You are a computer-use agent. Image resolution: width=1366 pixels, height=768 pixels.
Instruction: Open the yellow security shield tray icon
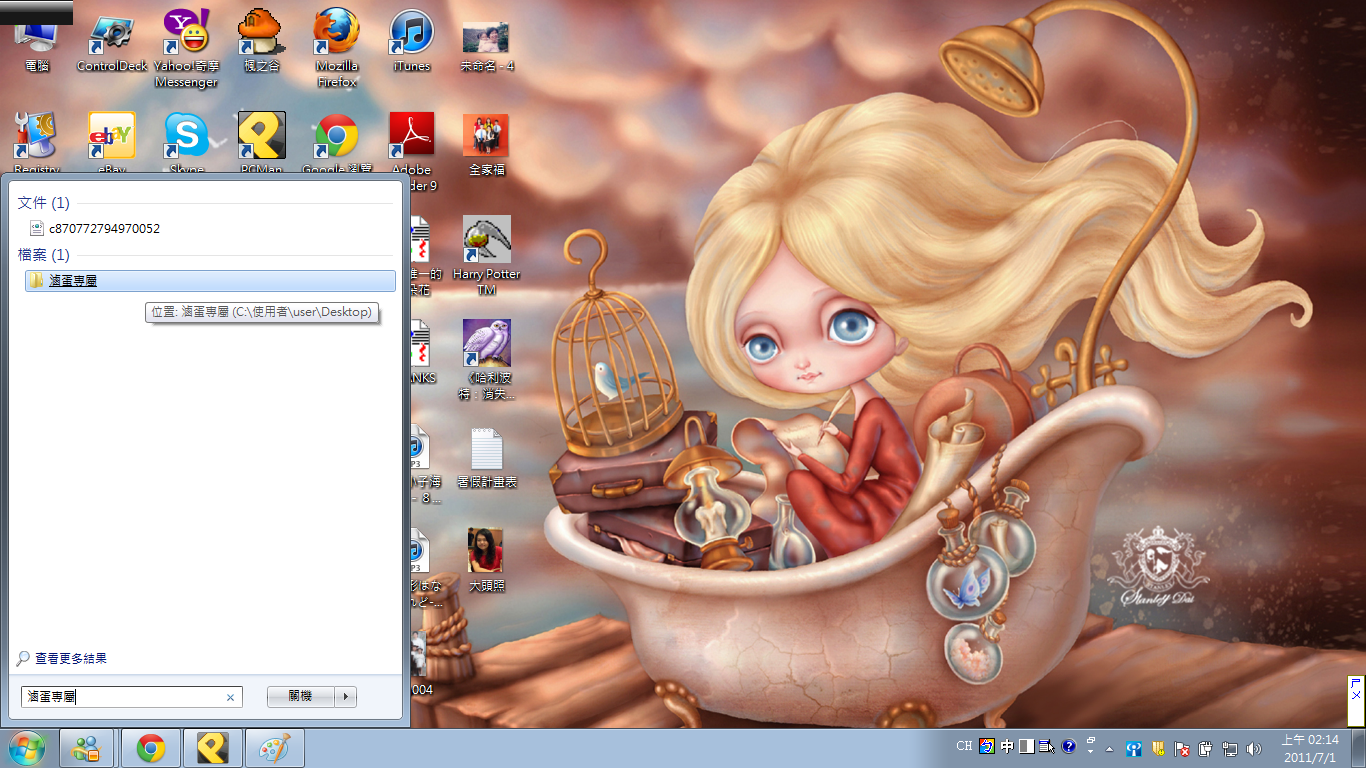[x=1158, y=748]
